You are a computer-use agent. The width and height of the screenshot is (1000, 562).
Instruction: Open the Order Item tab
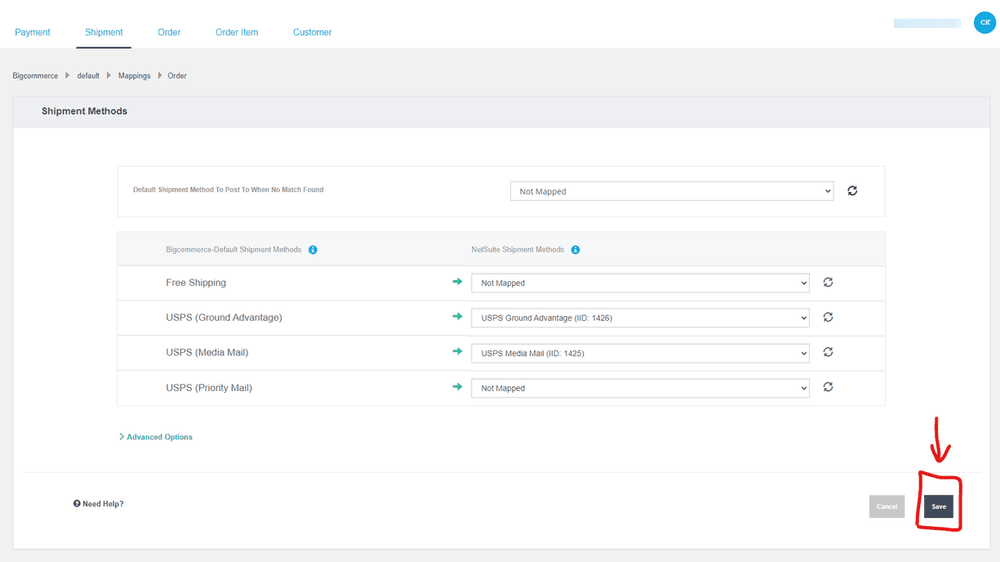pos(237,32)
